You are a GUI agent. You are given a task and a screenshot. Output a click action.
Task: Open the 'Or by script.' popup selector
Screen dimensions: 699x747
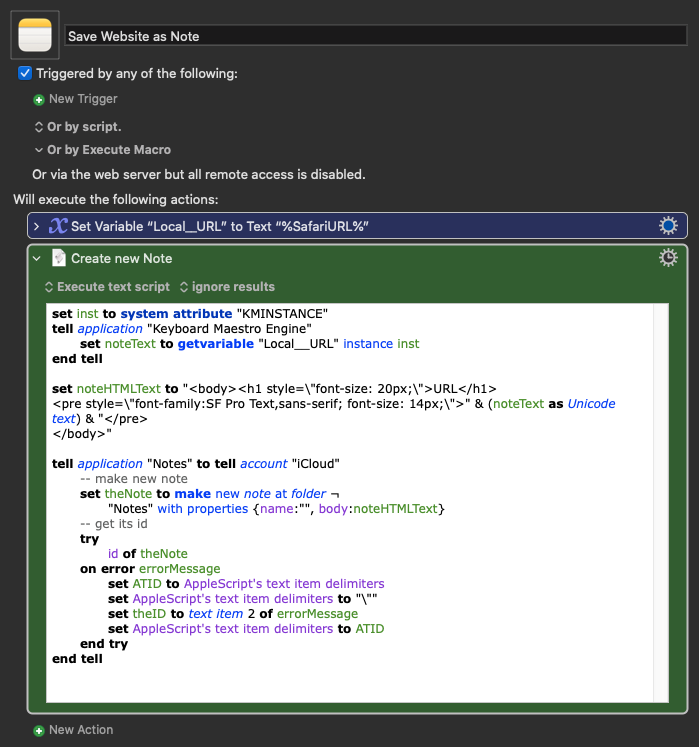click(x=78, y=127)
